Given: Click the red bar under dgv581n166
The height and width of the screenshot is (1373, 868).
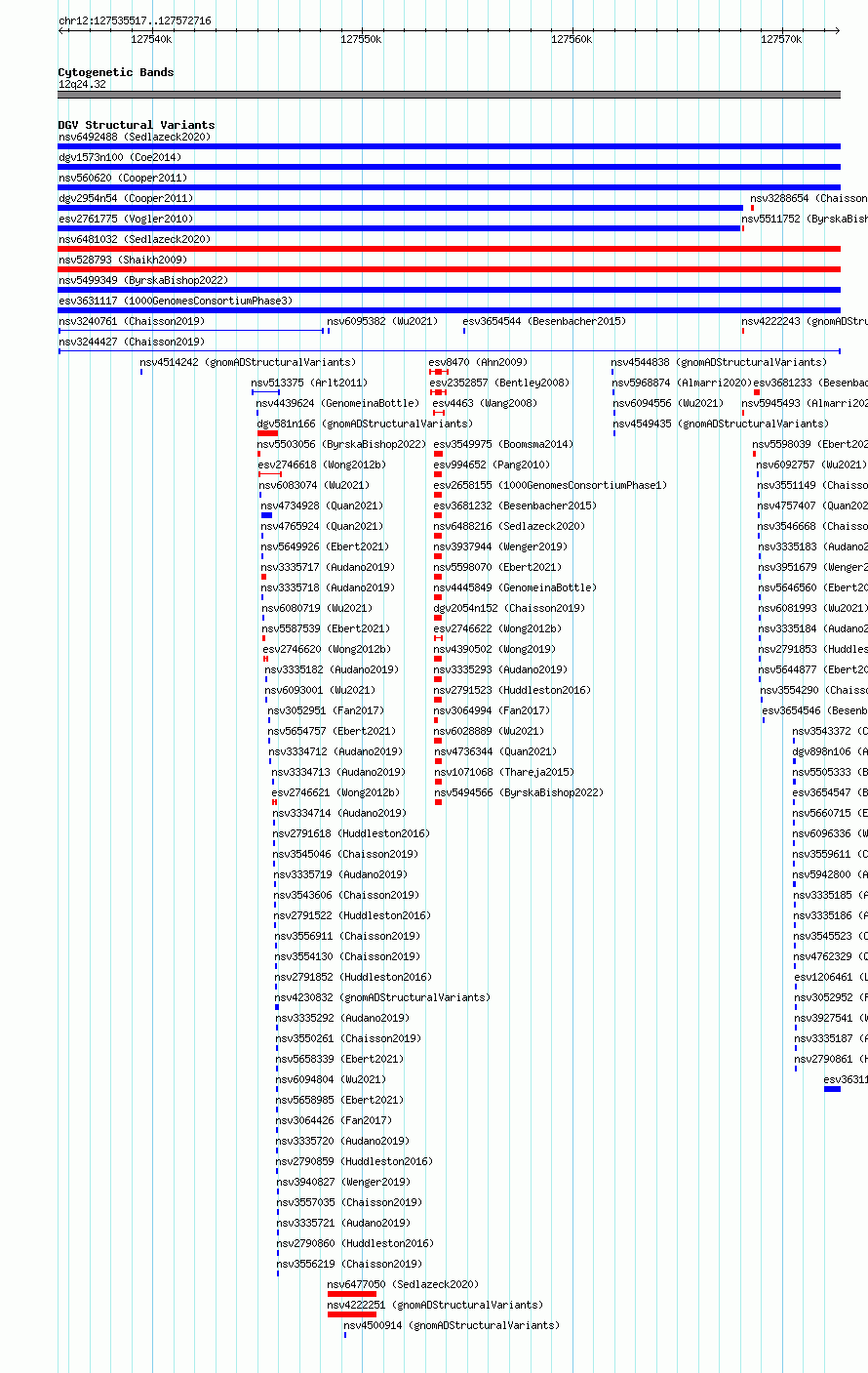Looking at the screenshot, I should point(268,433).
